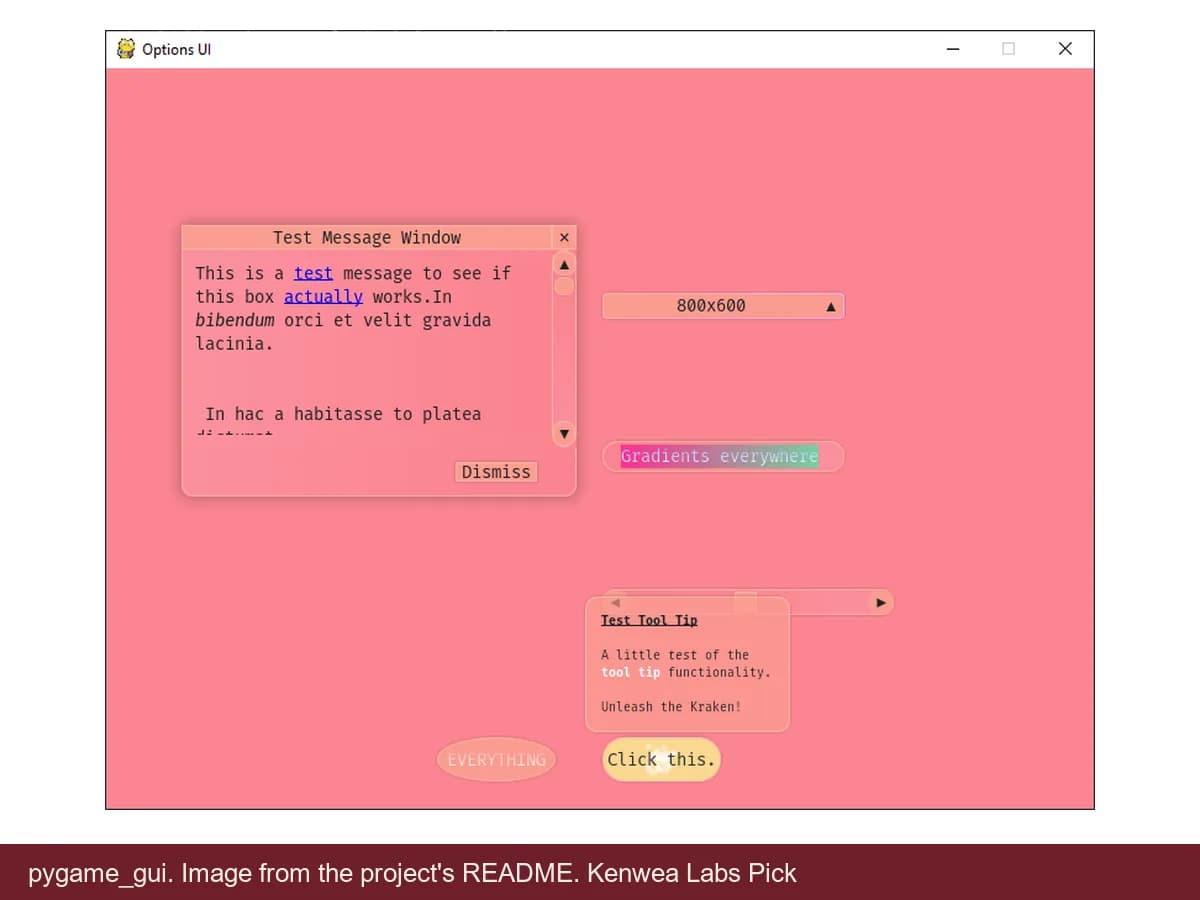Image resolution: width=1200 pixels, height=900 pixels.
Task: Minimize the Options UI window
Action: pyautogui.click(x=953, y=49)
